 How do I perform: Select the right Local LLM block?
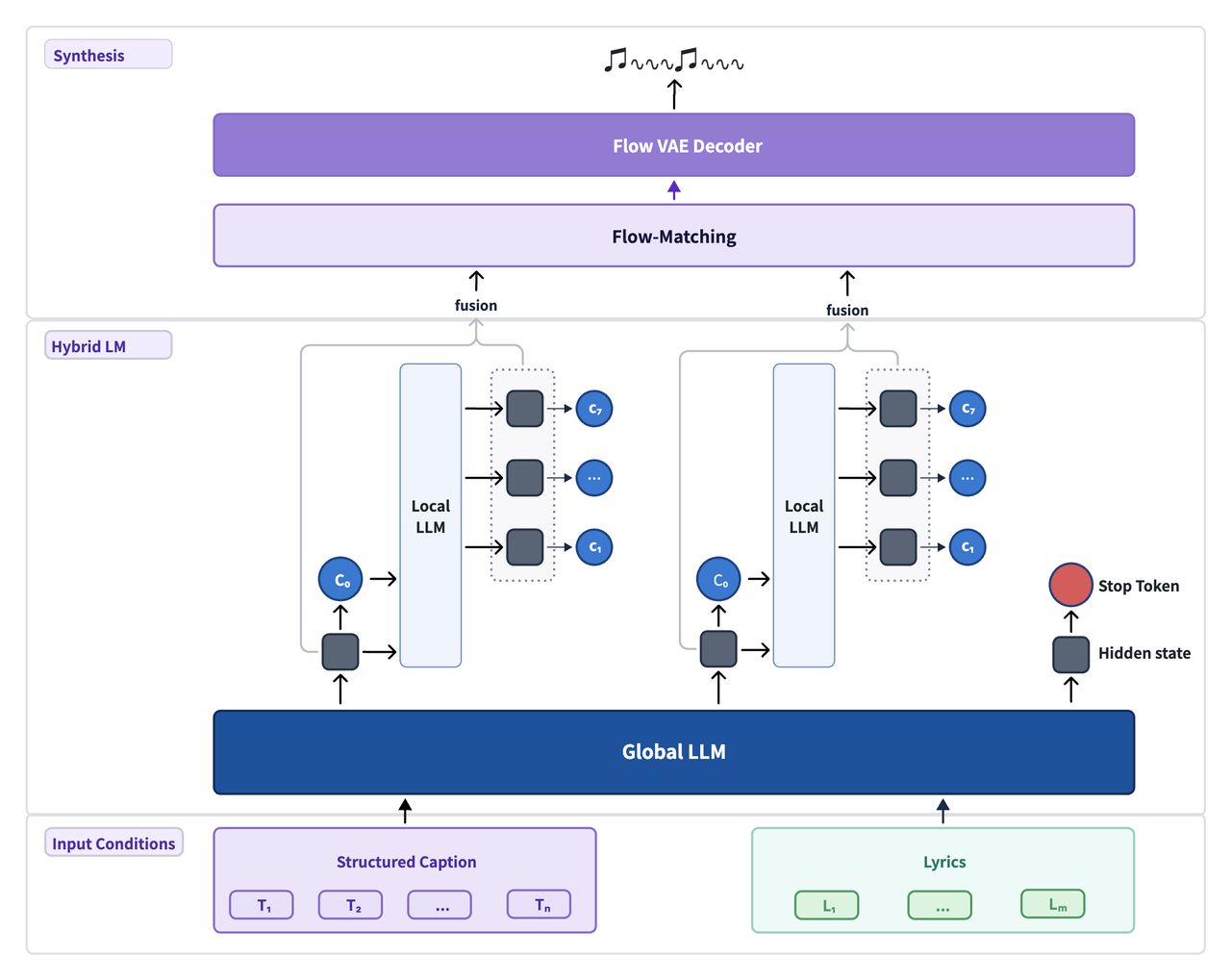(x=804, y=515)
